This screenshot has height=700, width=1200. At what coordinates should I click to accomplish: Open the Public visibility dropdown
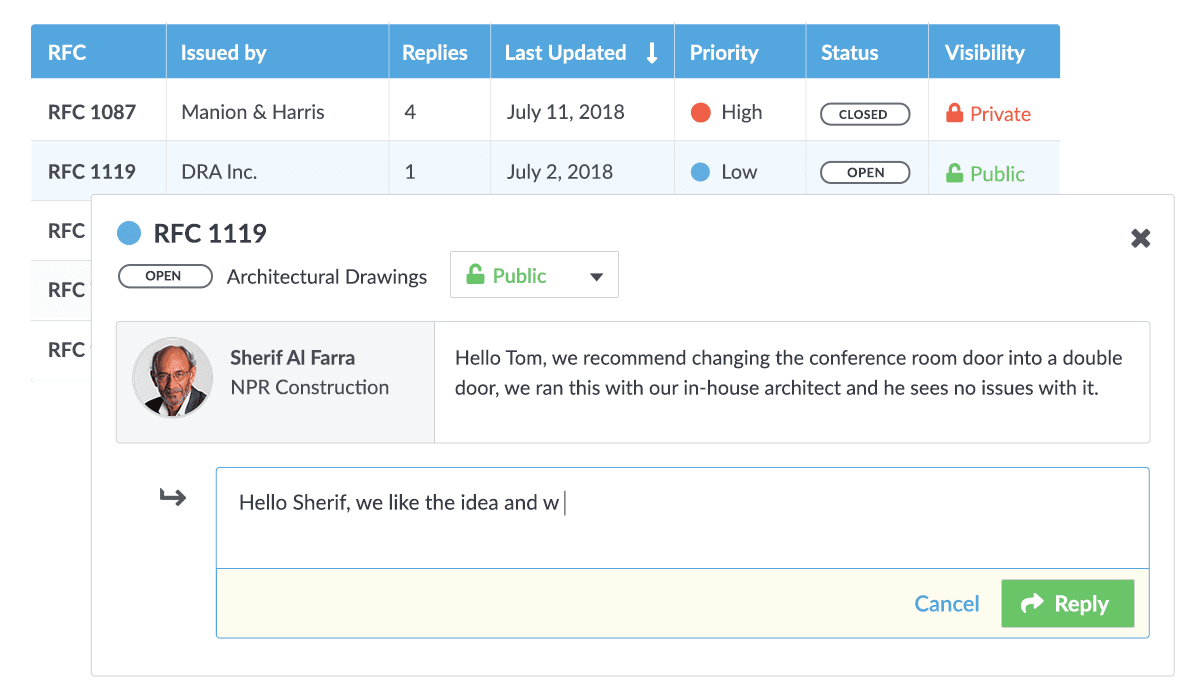click(534, 275)
